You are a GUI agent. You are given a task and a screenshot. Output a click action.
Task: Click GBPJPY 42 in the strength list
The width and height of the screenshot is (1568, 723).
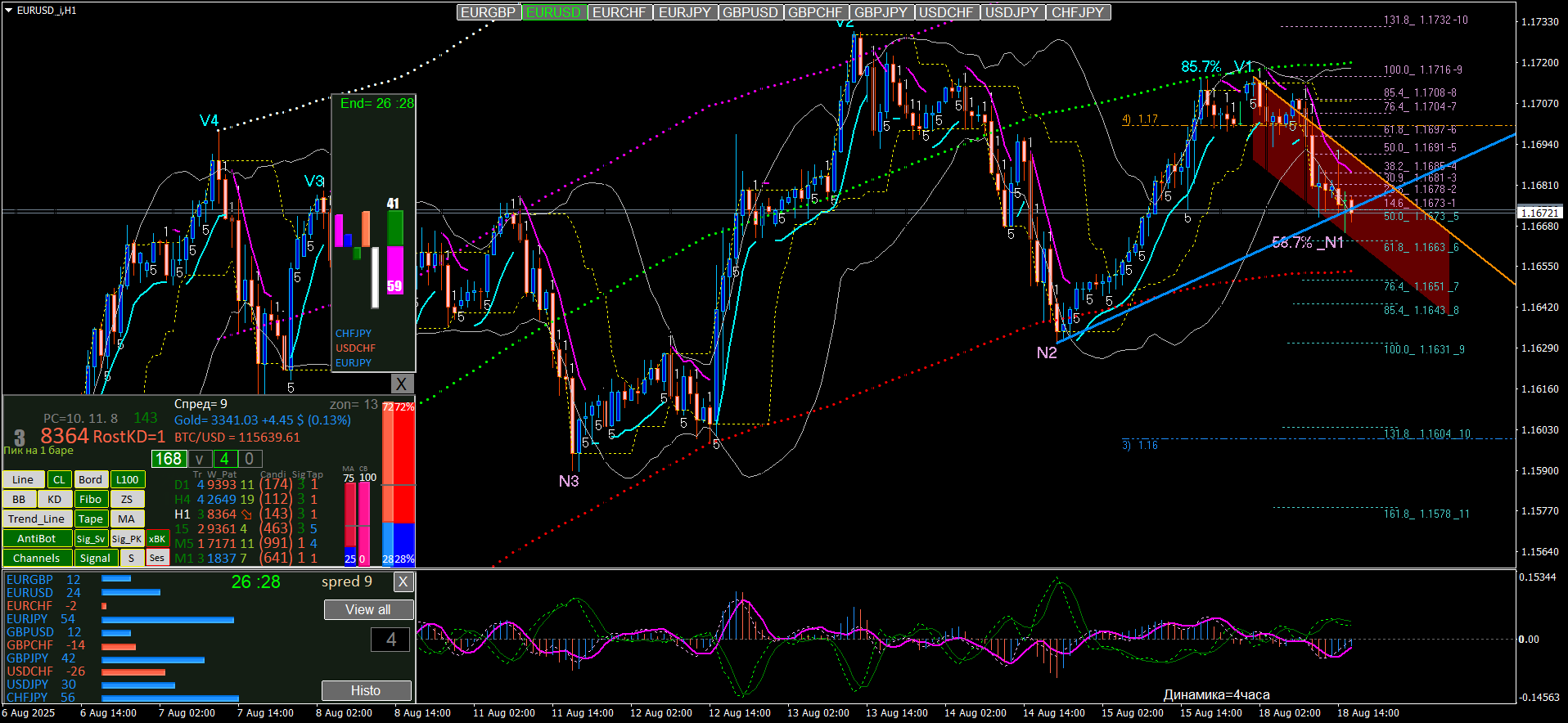coord(41,658)
